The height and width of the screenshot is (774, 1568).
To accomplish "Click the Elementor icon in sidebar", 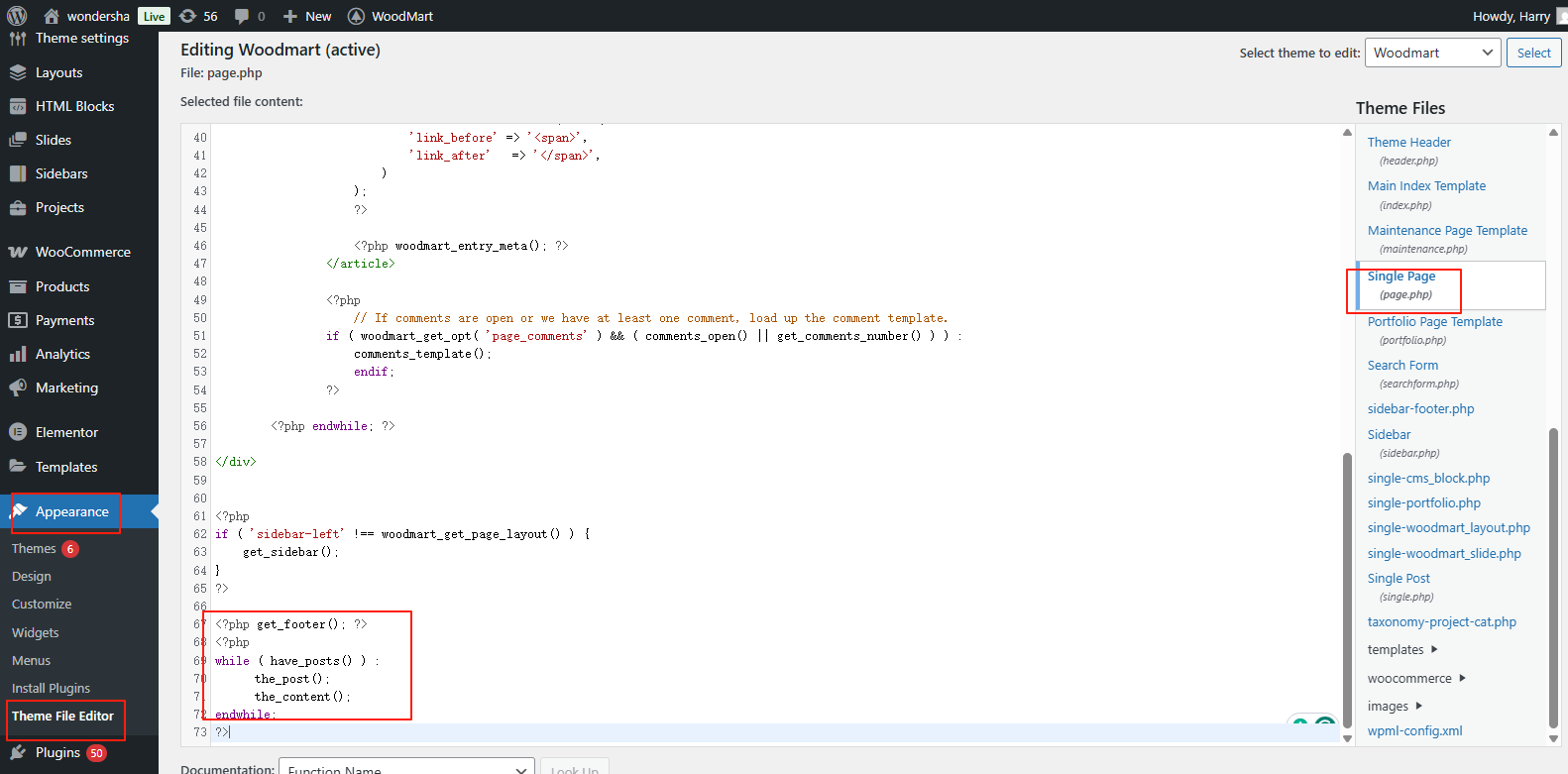I will [18, 432].
